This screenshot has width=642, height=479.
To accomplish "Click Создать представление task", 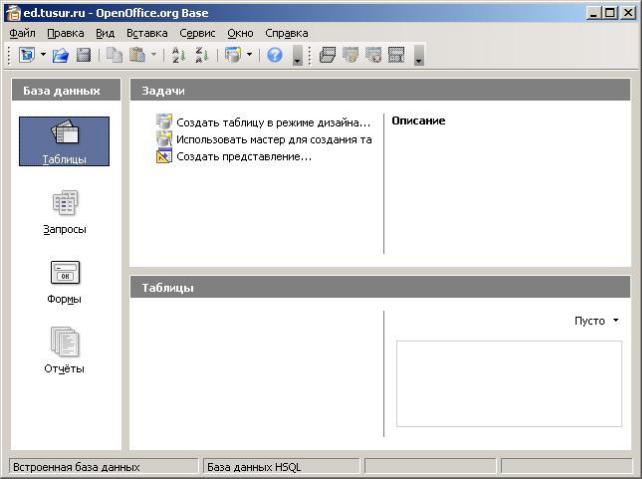I will point(244,156).
